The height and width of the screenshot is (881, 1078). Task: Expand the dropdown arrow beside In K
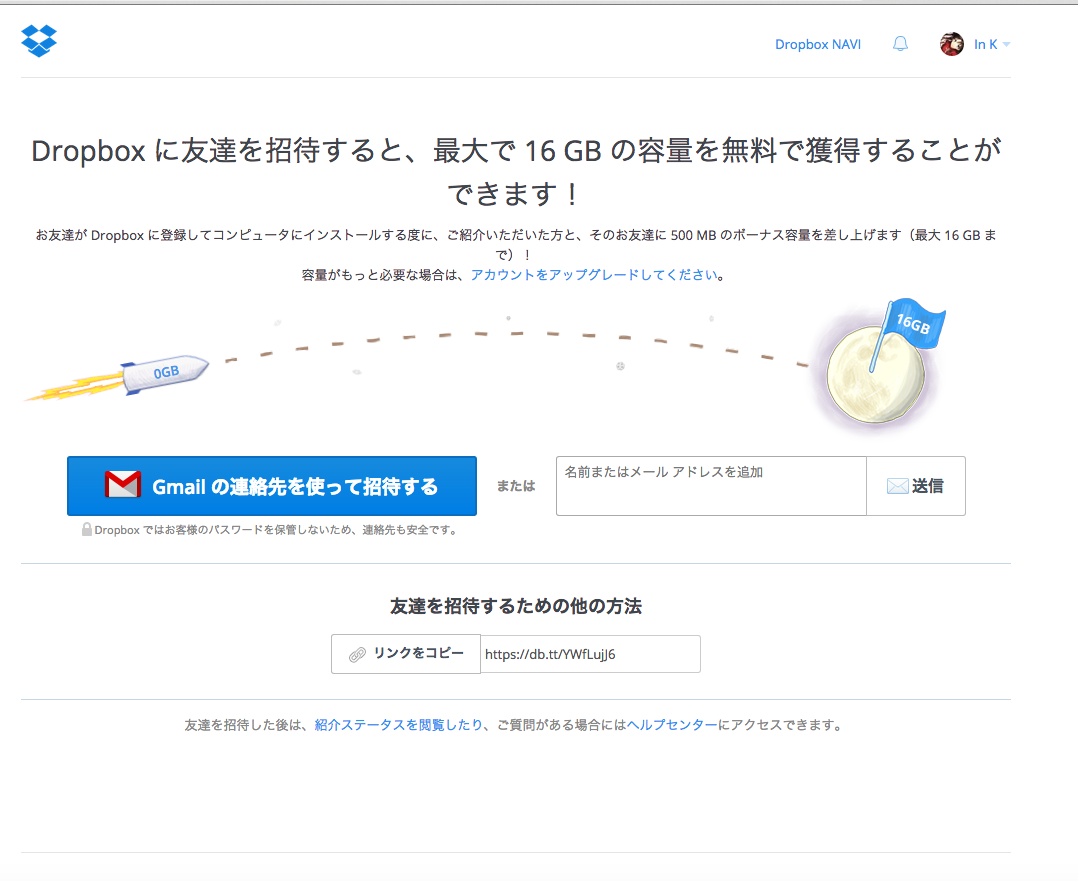coord(1006,45)
